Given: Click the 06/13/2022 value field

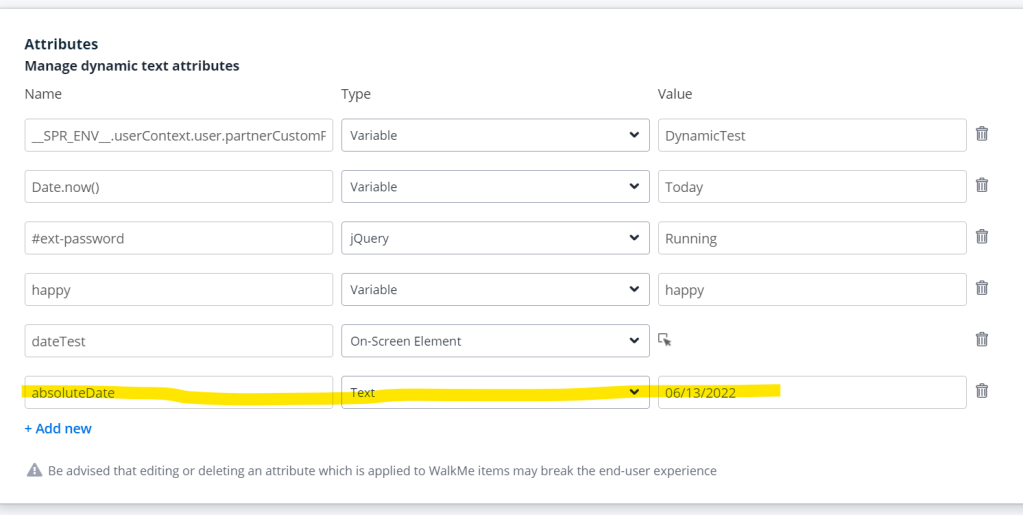Looking at the screenshot, I should coord(811,392).
